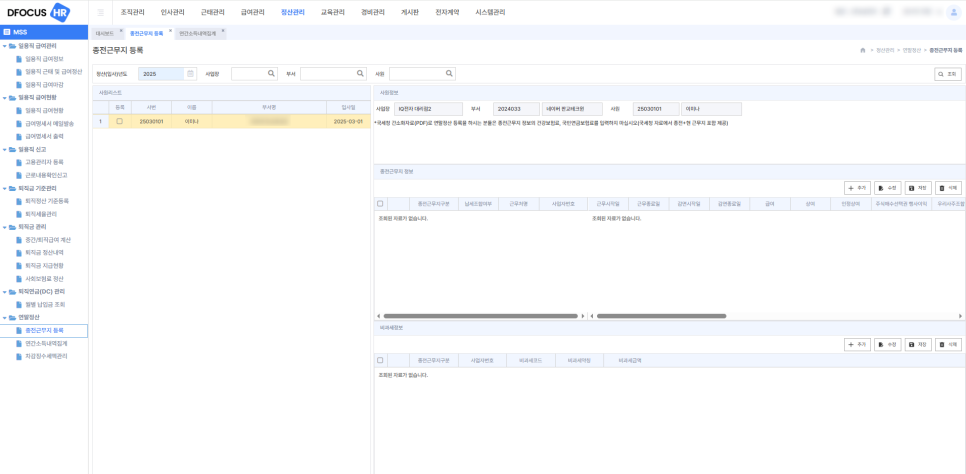
Task: Click 수정 in 종전근무지 정보 section
Action: 888,188
